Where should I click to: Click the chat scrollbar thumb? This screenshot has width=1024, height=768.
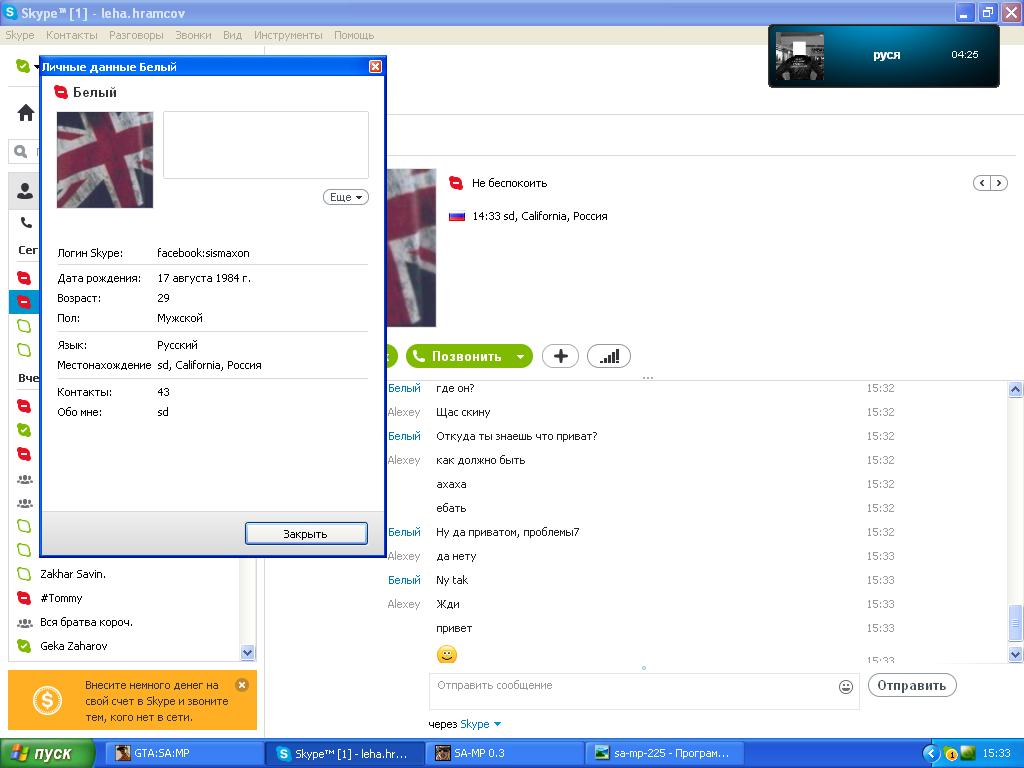pos(1016,622)
